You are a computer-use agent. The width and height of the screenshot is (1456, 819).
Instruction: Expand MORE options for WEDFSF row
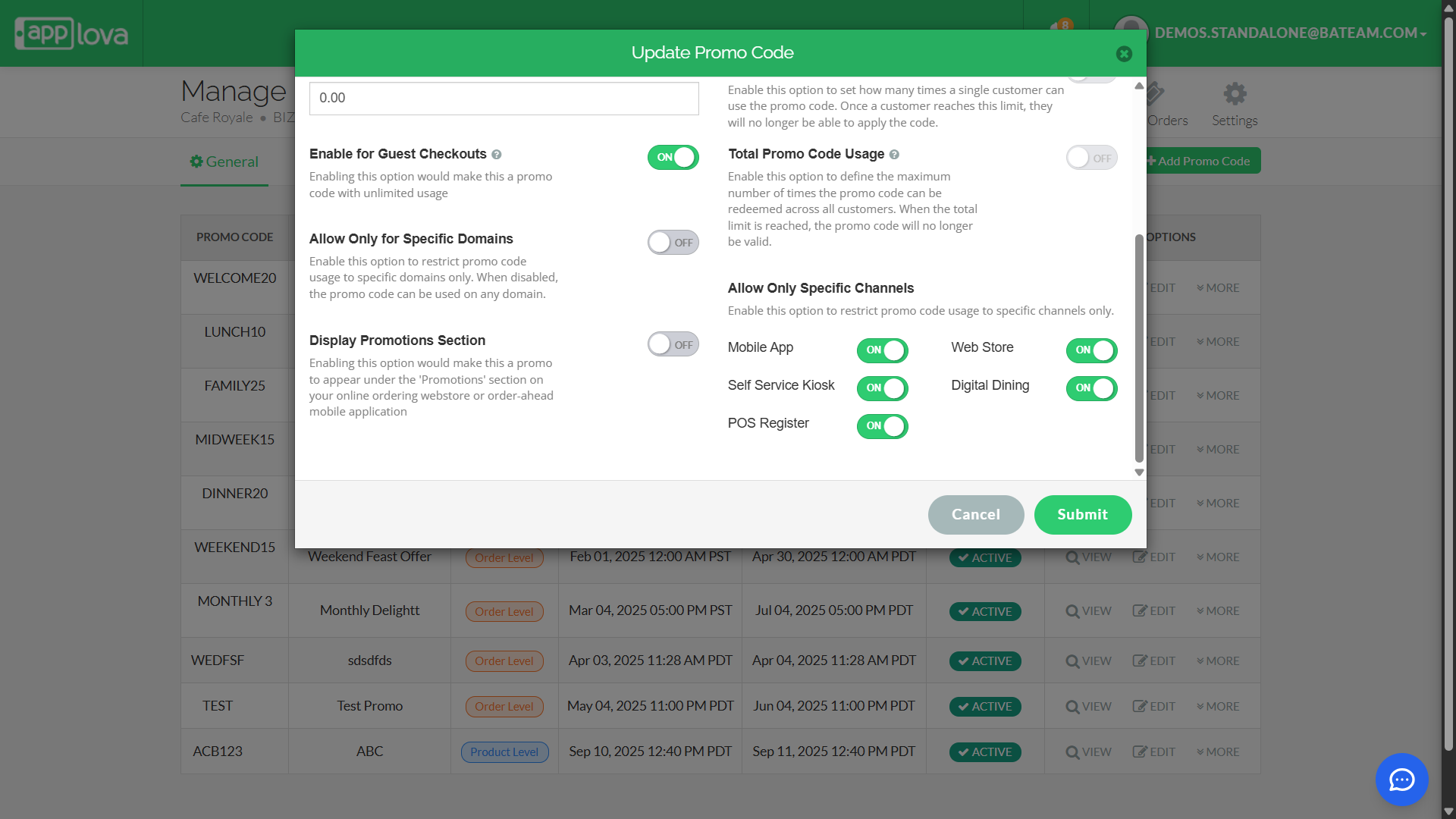(x=1218, y=661)
